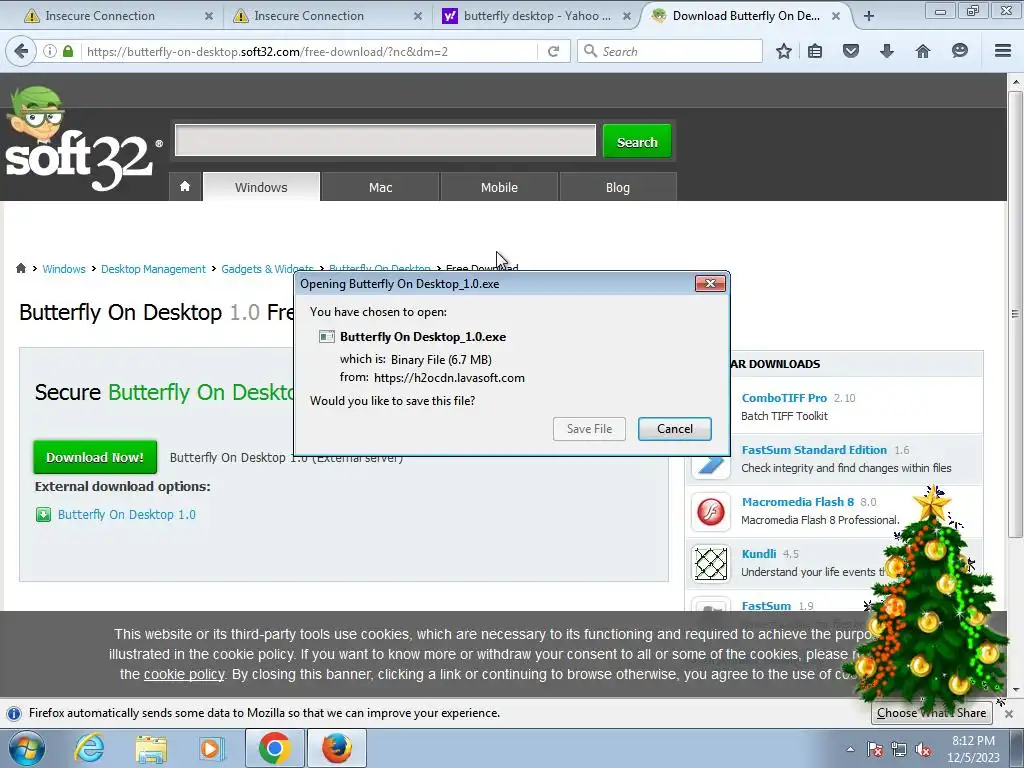
Task: Click the Action Center flag icon
Action: pos(875,749)
